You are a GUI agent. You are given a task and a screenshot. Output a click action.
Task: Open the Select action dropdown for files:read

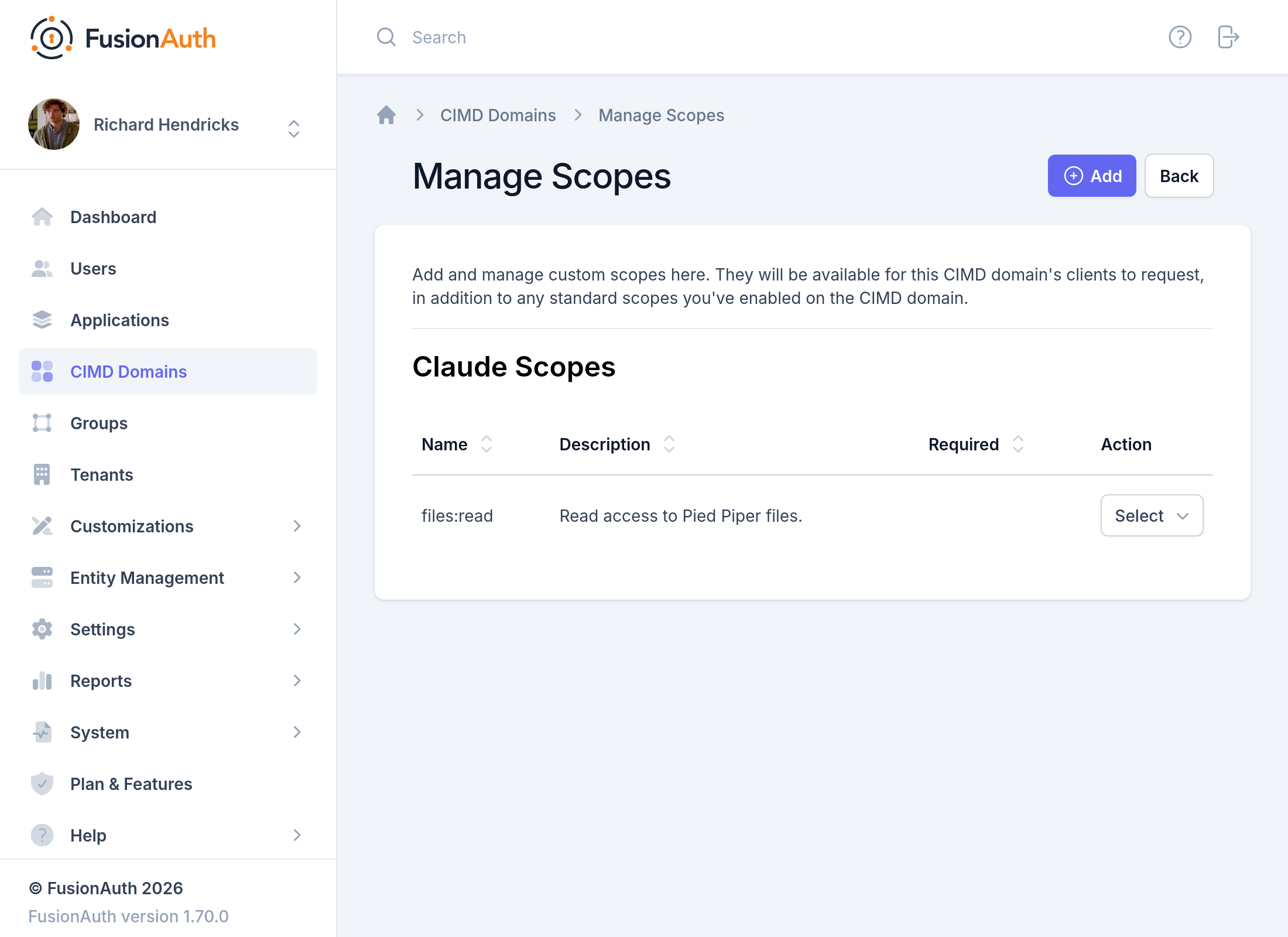coord(1152,515)
